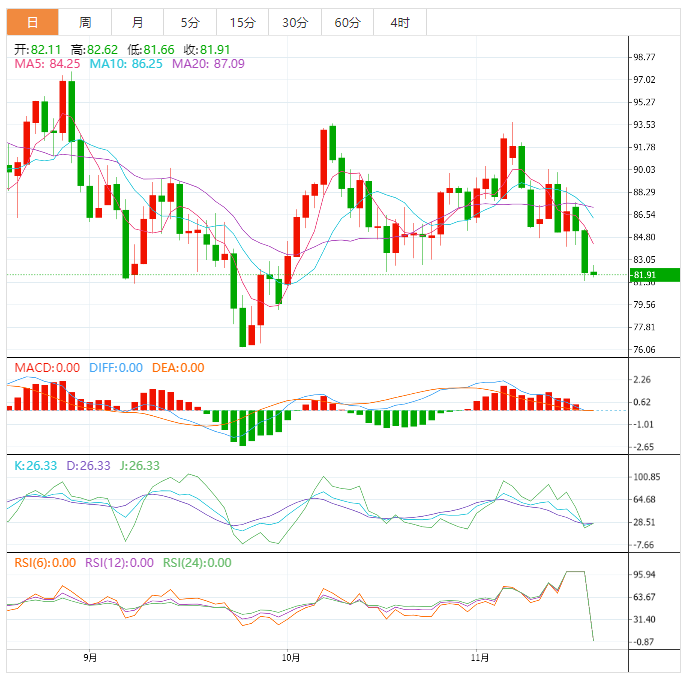684x685 pixels.
Task: Click the green 81.91 current price tag
Action: click(643, 275)
